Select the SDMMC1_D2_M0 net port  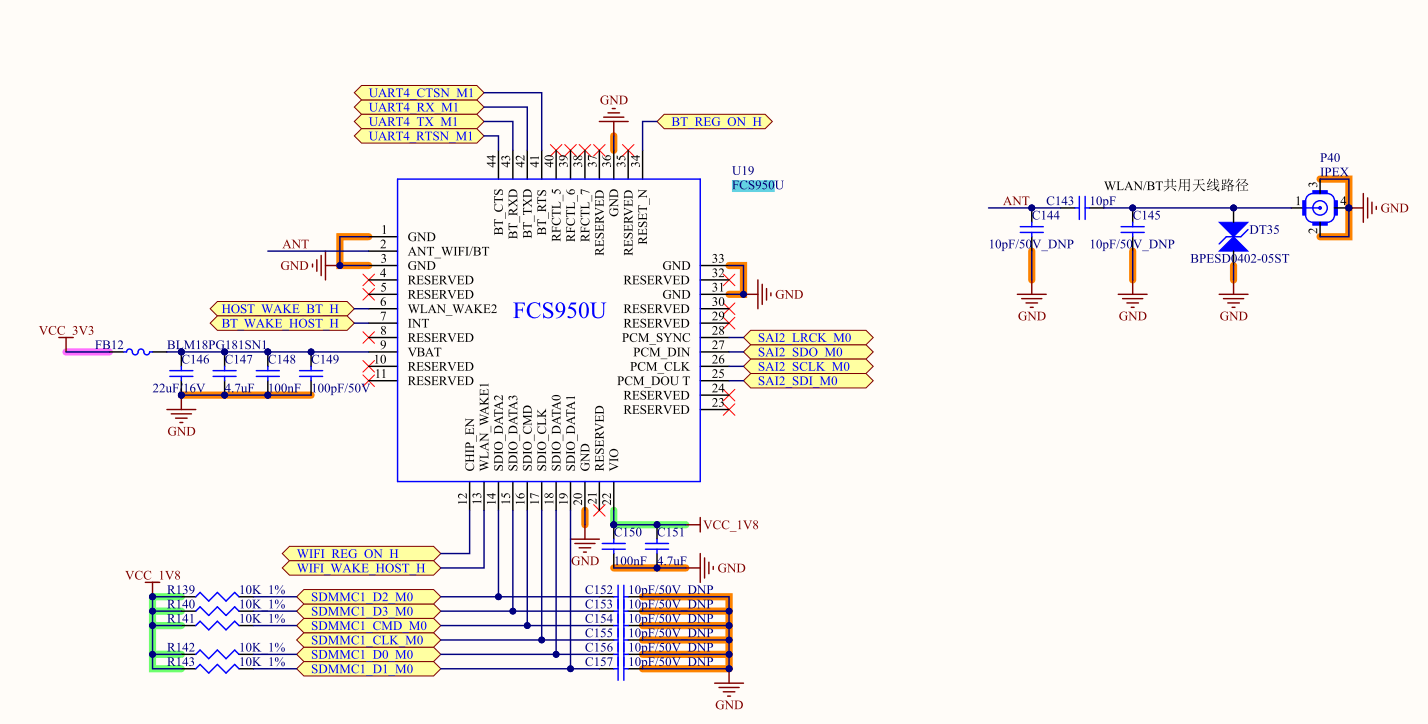(369, 597)
